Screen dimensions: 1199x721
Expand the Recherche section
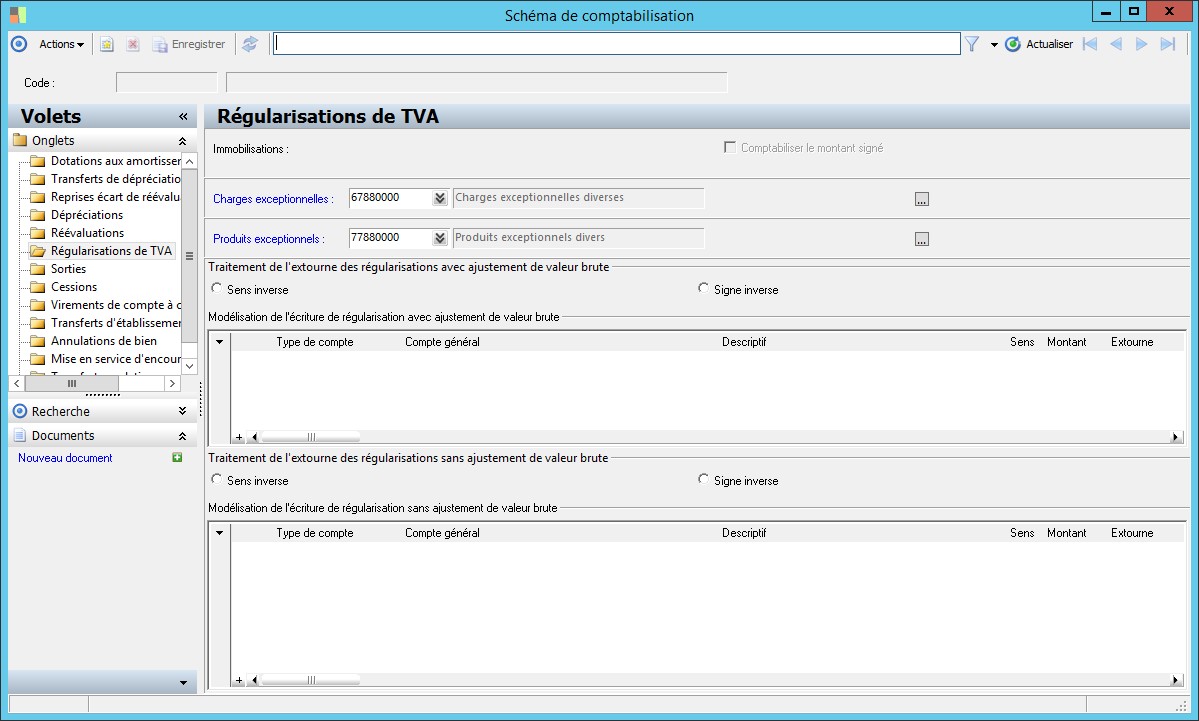tap(182, 411)
